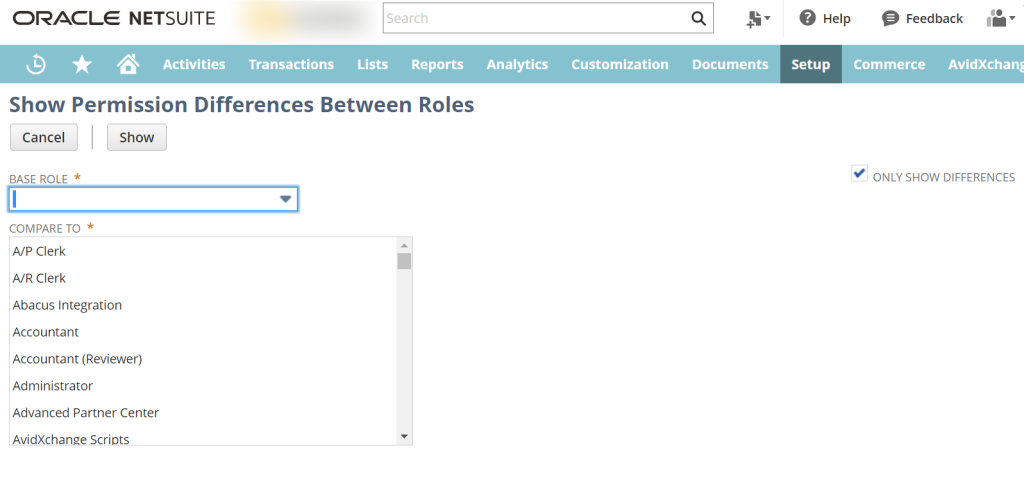The width and height of the screenshot is (1024, 498).
Task: Open the Transactions menu
Action: (x=291, y=64)
